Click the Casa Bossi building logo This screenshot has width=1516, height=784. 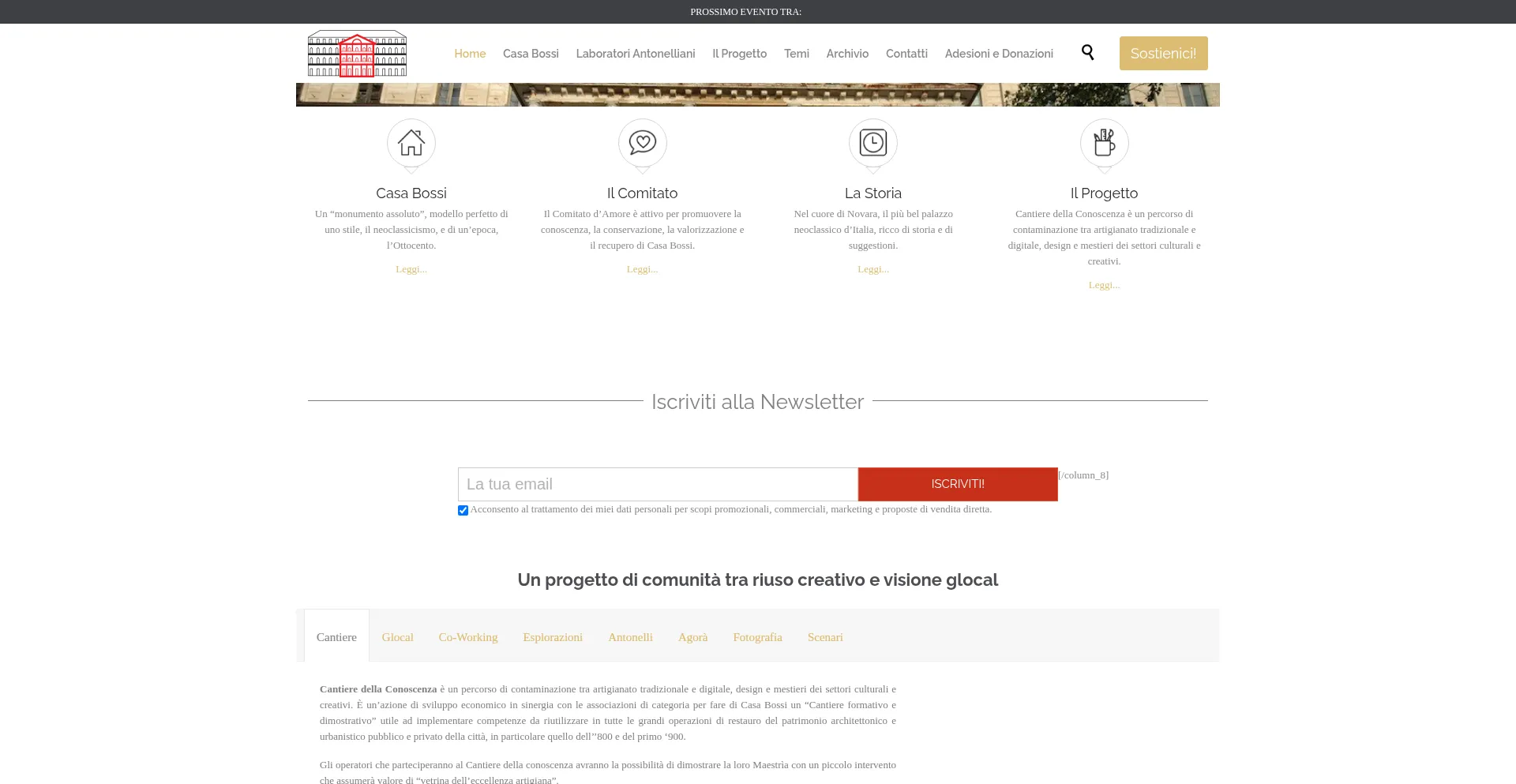point(357,54)
